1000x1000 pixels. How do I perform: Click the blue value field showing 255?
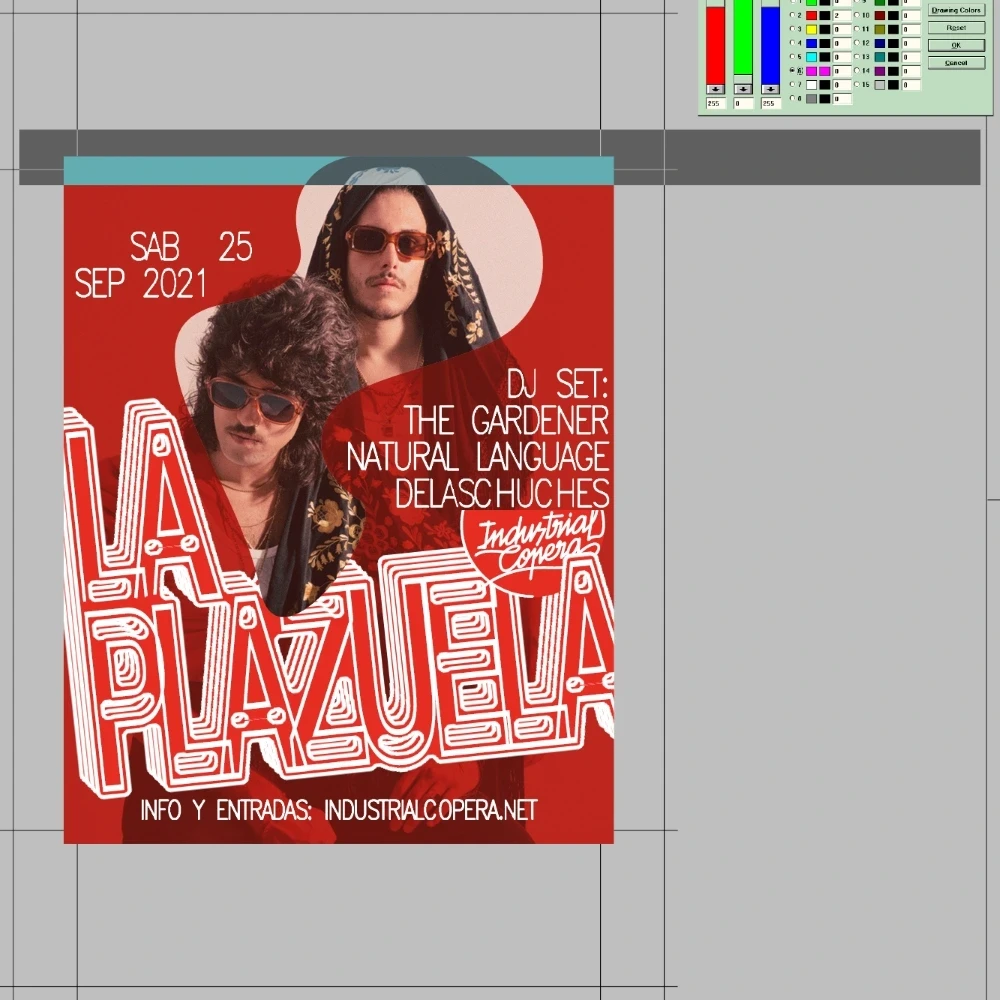pyautogui.click(x=771, y=103)
